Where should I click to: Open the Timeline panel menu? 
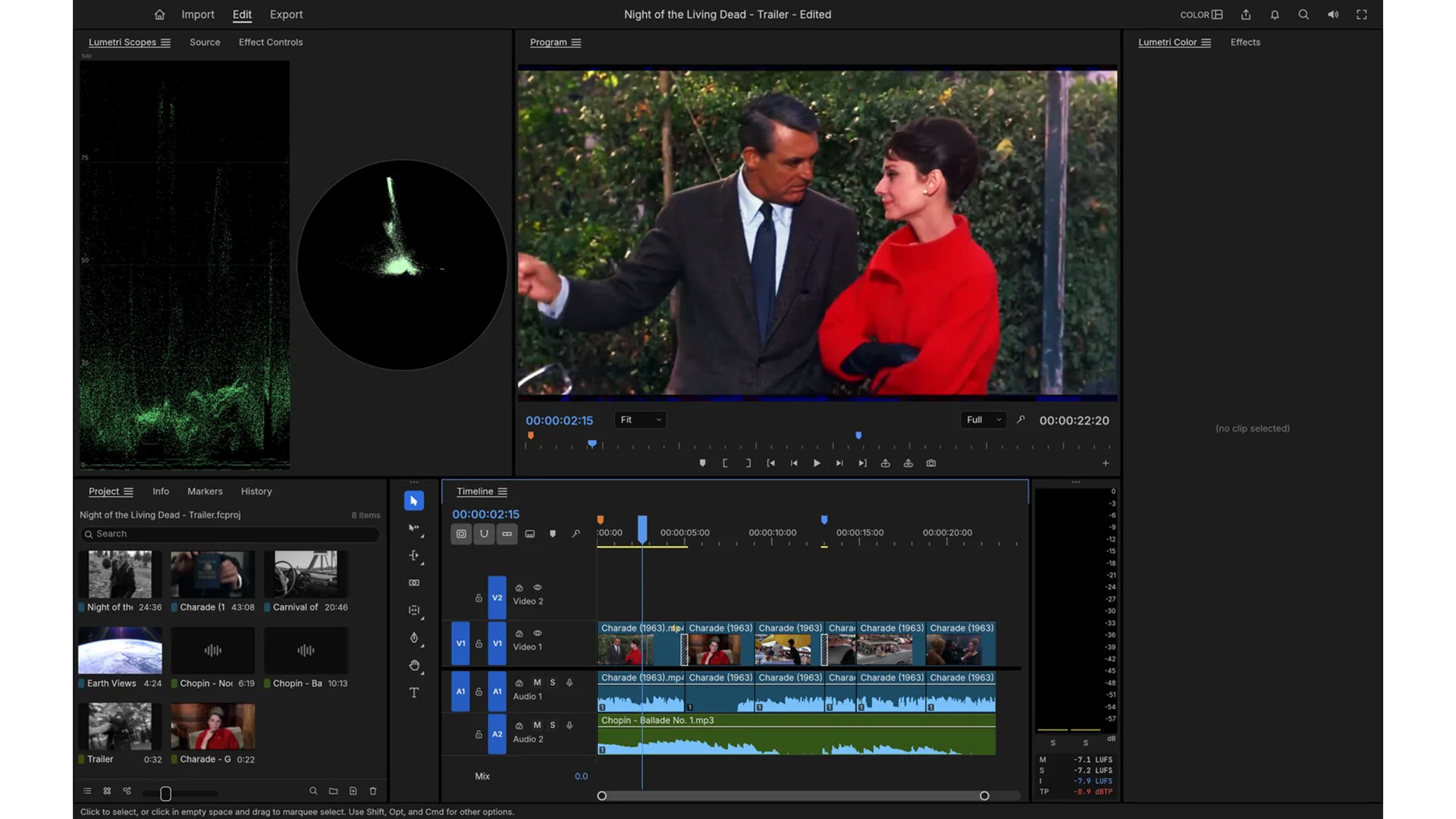click(502, 491)
